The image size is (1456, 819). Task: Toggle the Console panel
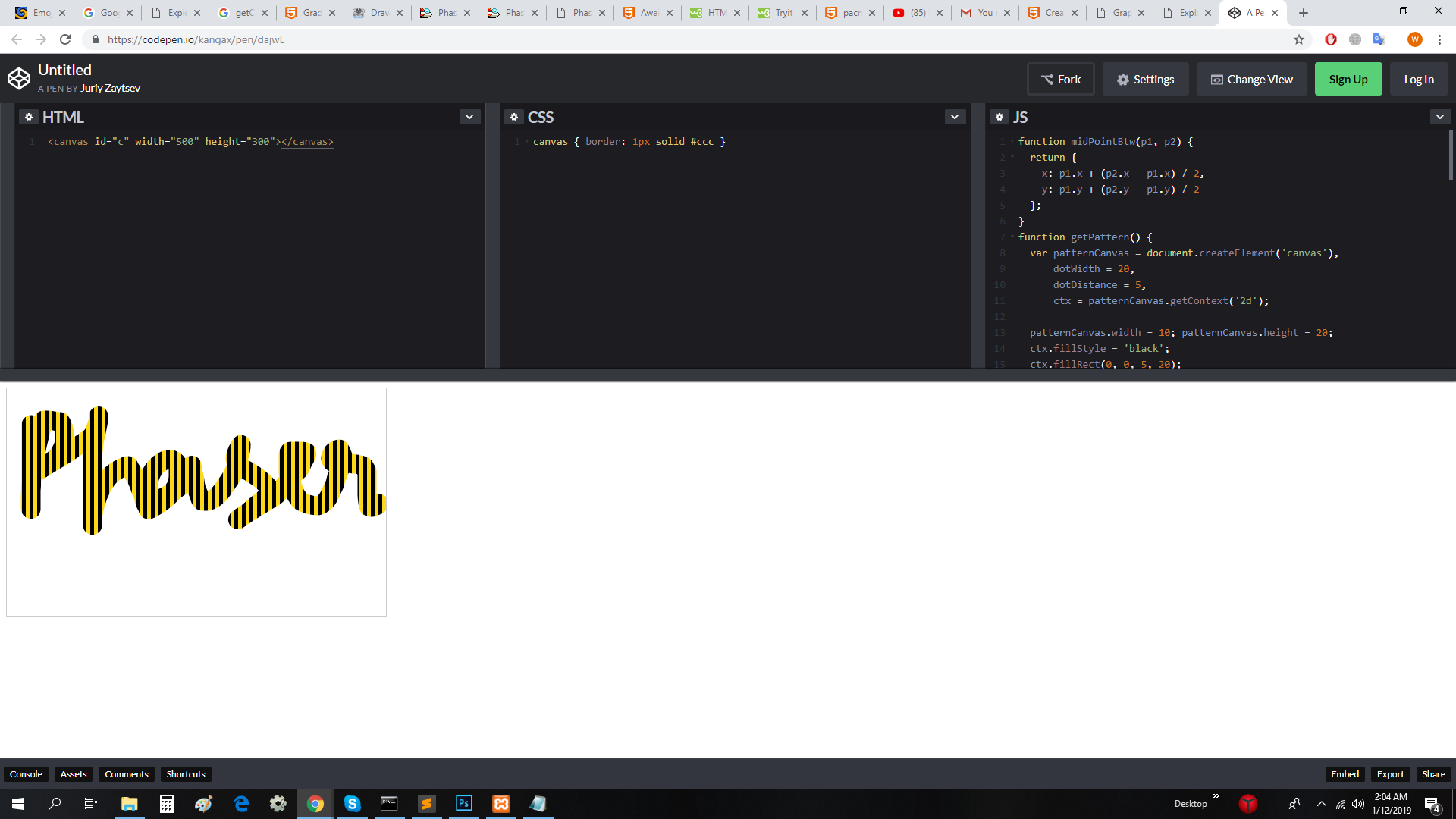pos(26,774)
